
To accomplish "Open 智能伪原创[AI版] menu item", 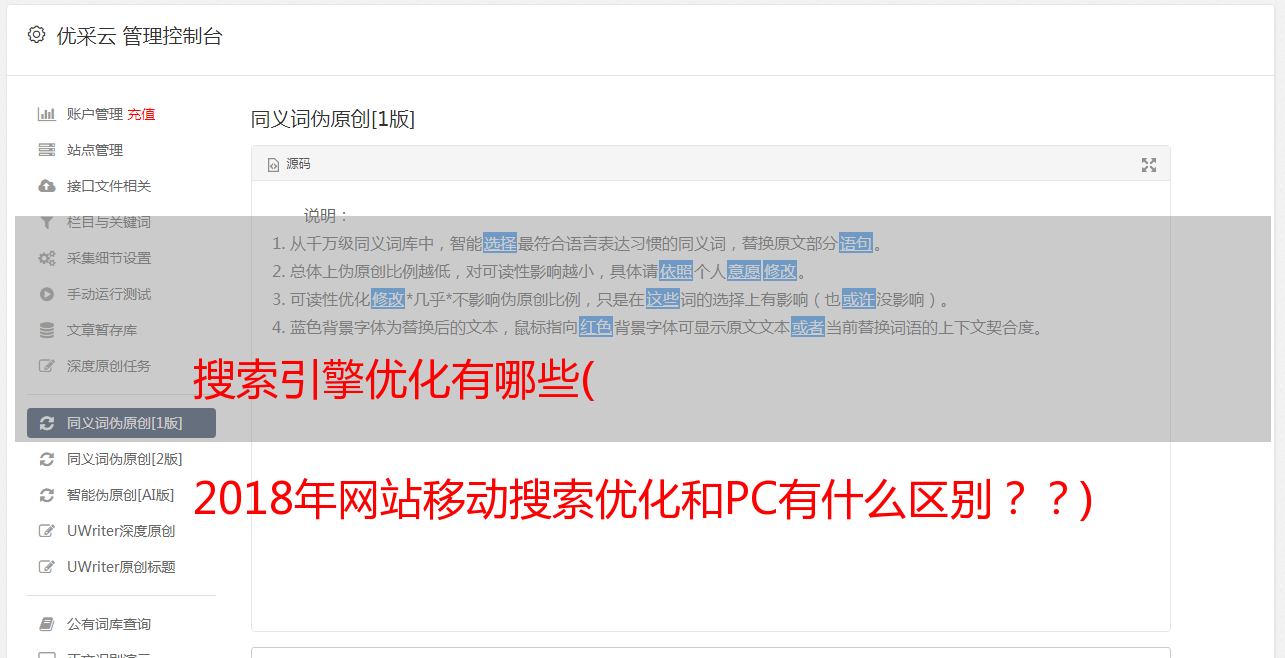I will [x=120, y=495].
